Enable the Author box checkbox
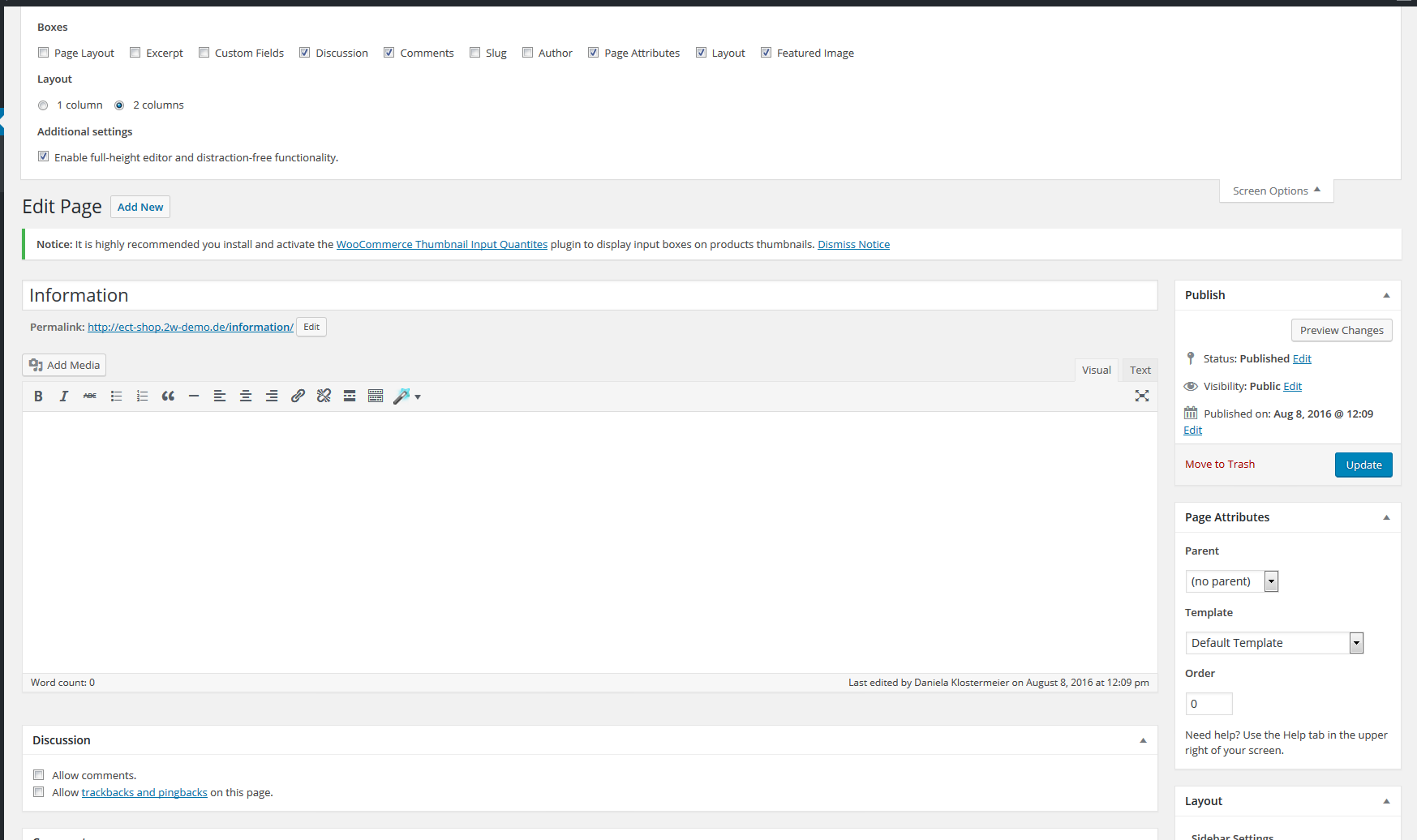1417x840 pixels. pos(528,53)
